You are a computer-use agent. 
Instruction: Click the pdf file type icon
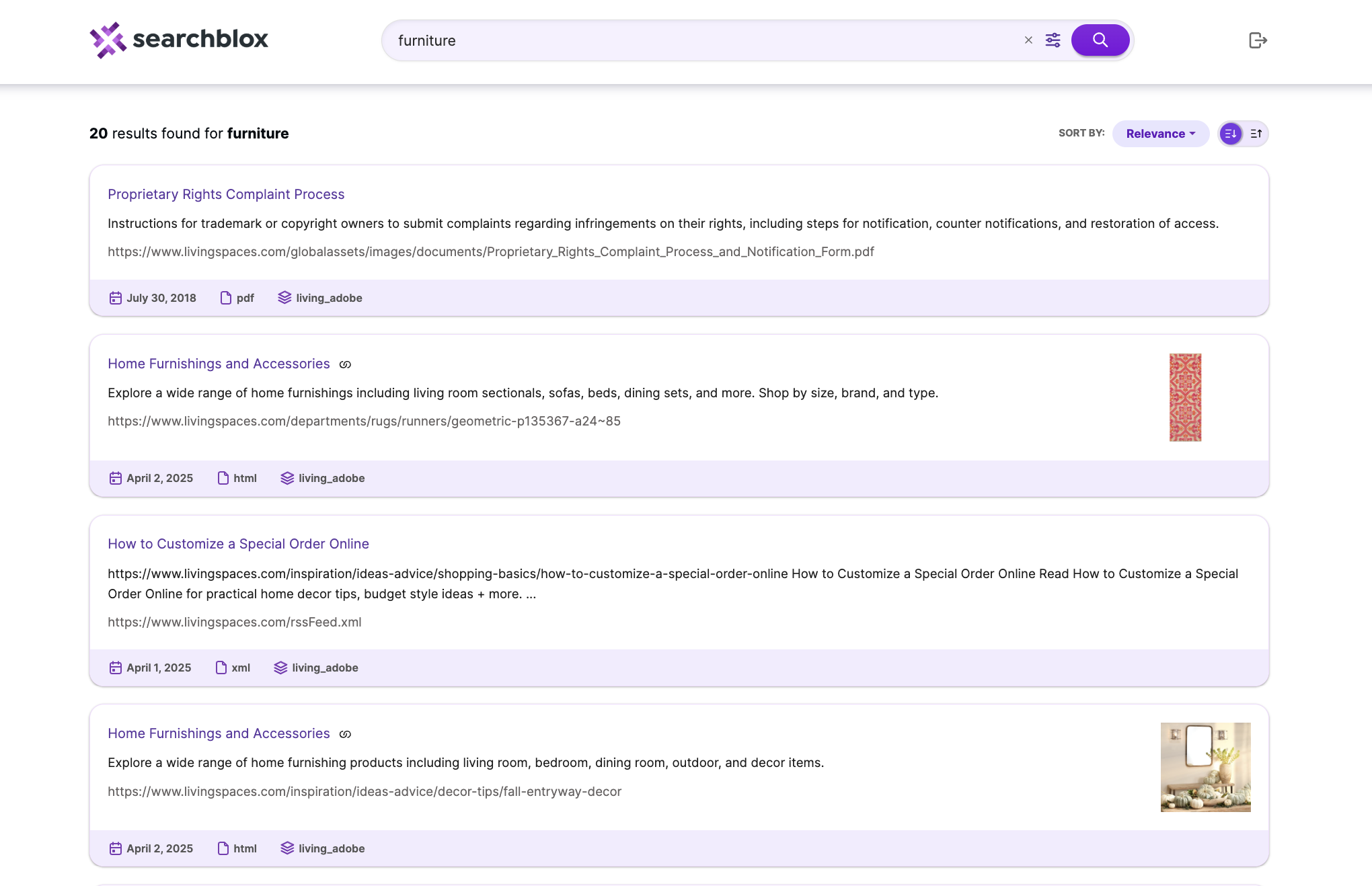click(225, 298)
